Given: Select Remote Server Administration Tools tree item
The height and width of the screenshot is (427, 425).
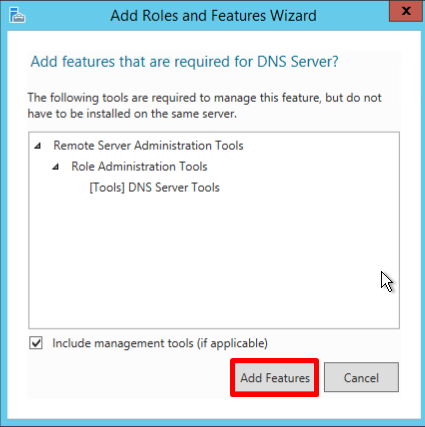Looking at the screenshot, I should tap(148, 146).
